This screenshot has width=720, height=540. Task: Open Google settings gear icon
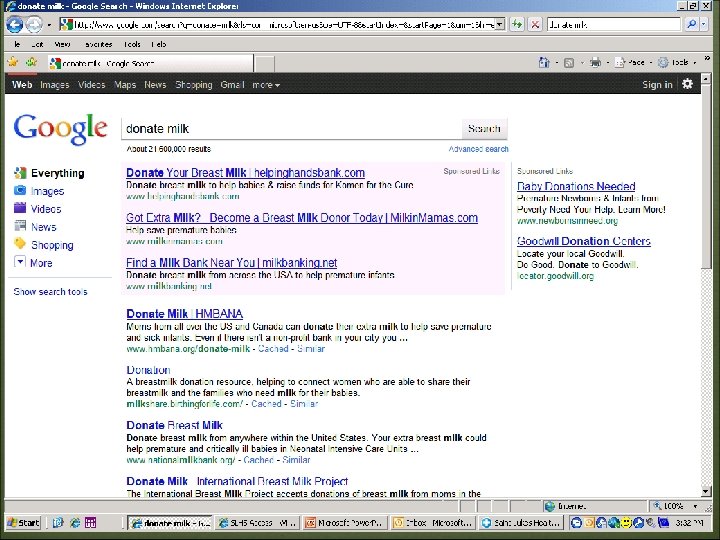(x=687, y=84)
